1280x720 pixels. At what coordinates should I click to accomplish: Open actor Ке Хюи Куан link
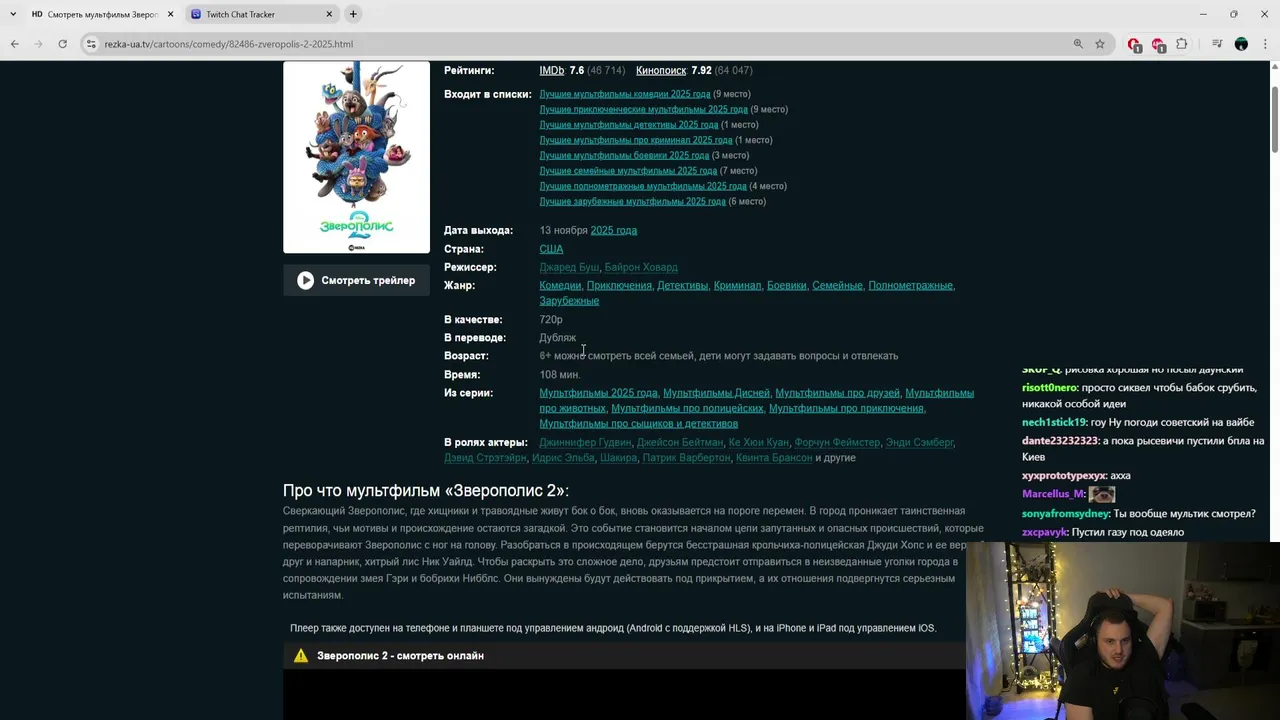758,443
